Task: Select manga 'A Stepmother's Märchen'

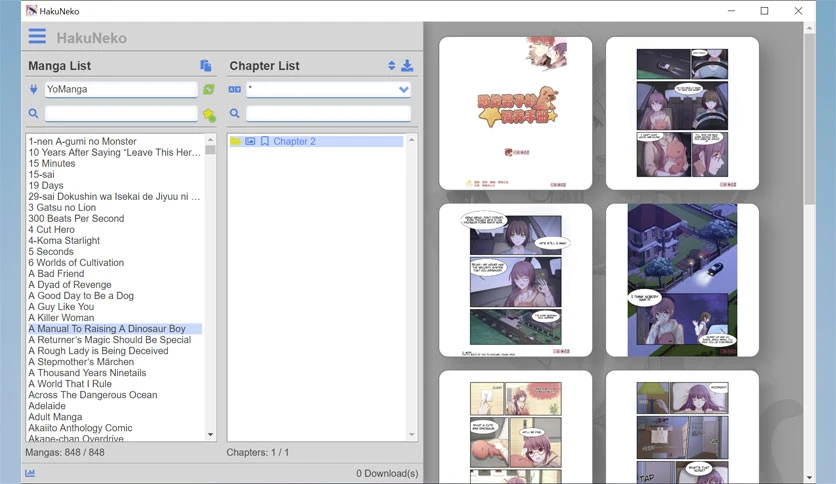Action: pyautogui.click(x=81, y=362)
